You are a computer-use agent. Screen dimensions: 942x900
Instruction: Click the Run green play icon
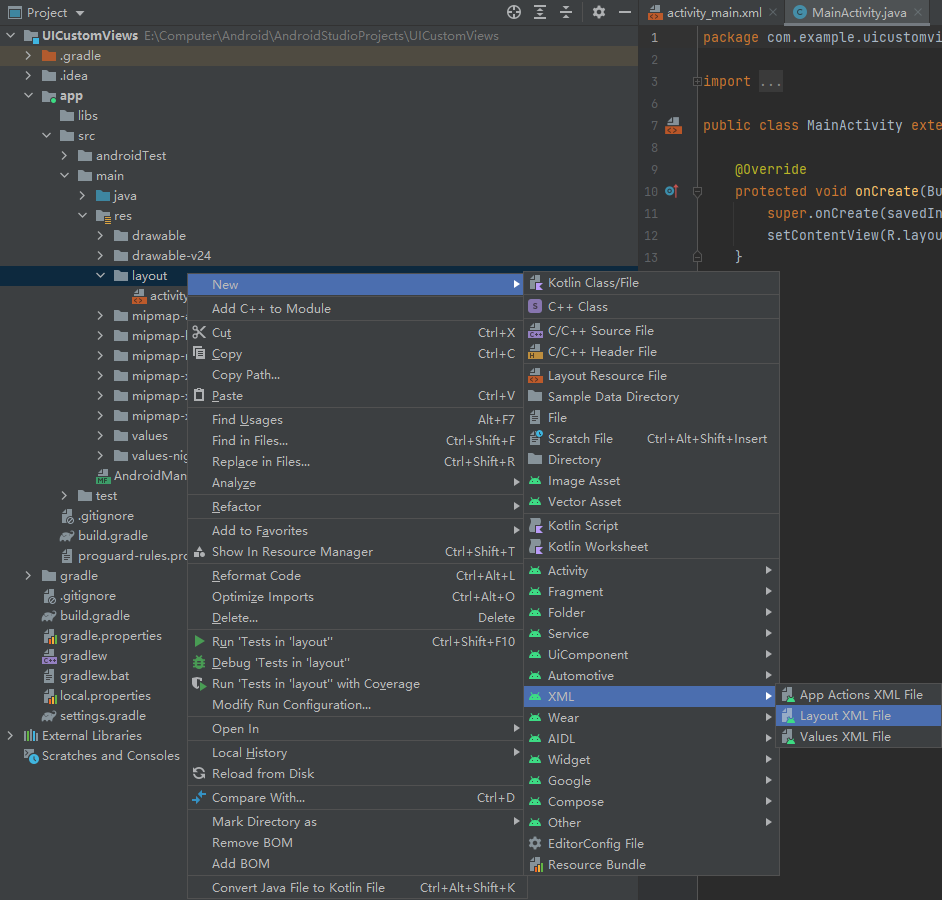point(199,641)
